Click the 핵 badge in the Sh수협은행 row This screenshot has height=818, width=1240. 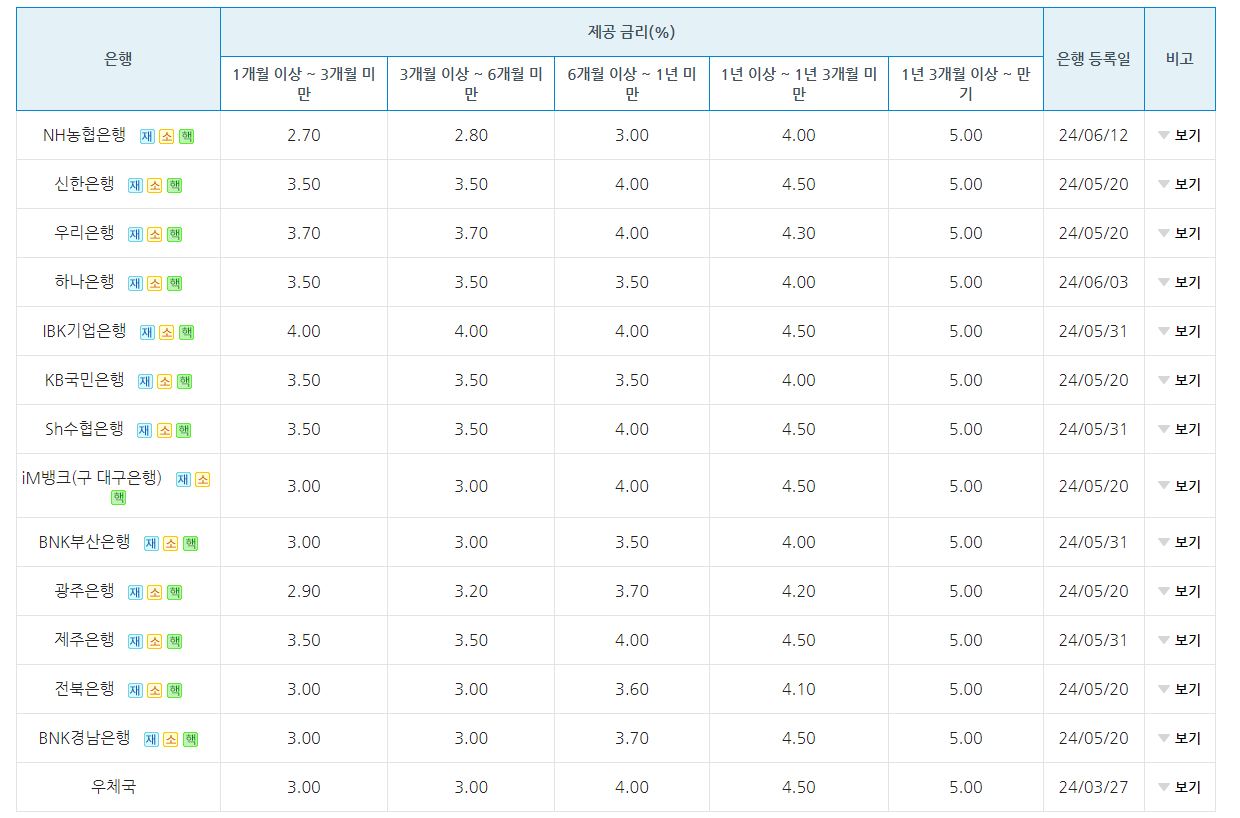coord(183,430)
